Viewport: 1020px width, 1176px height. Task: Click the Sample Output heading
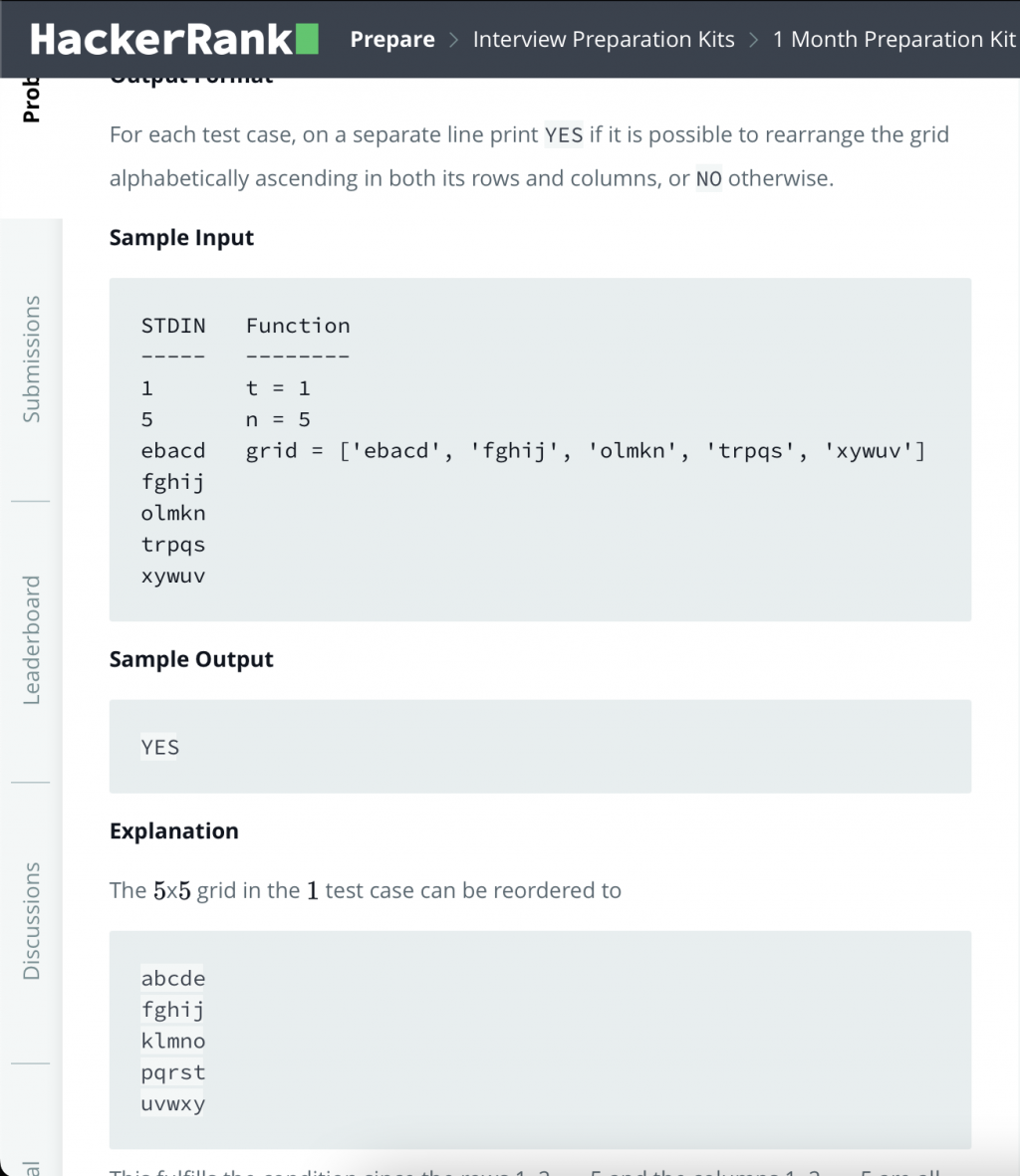point(191,659)
